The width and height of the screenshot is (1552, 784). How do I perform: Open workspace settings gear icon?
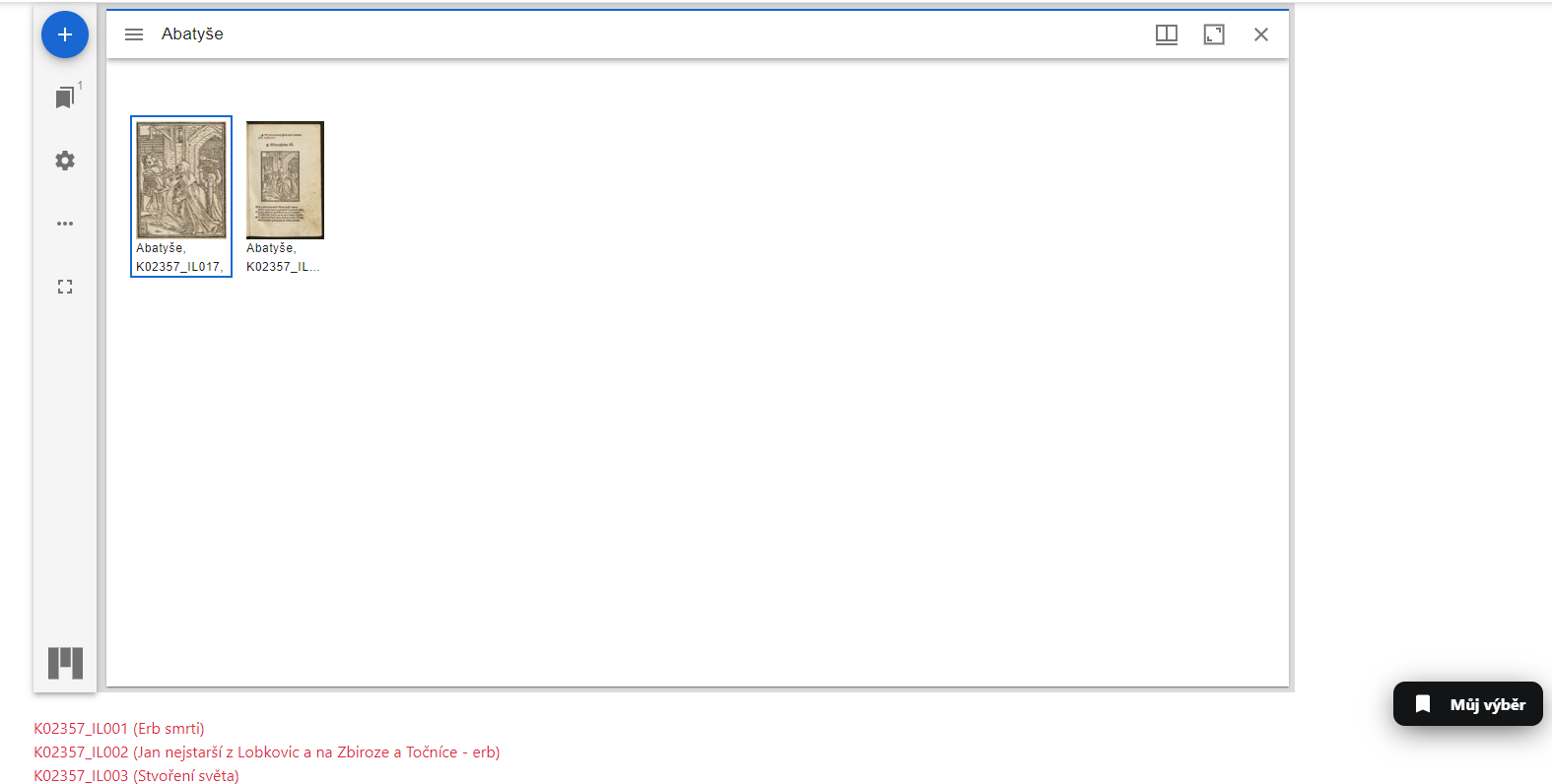tap(65, 161)
